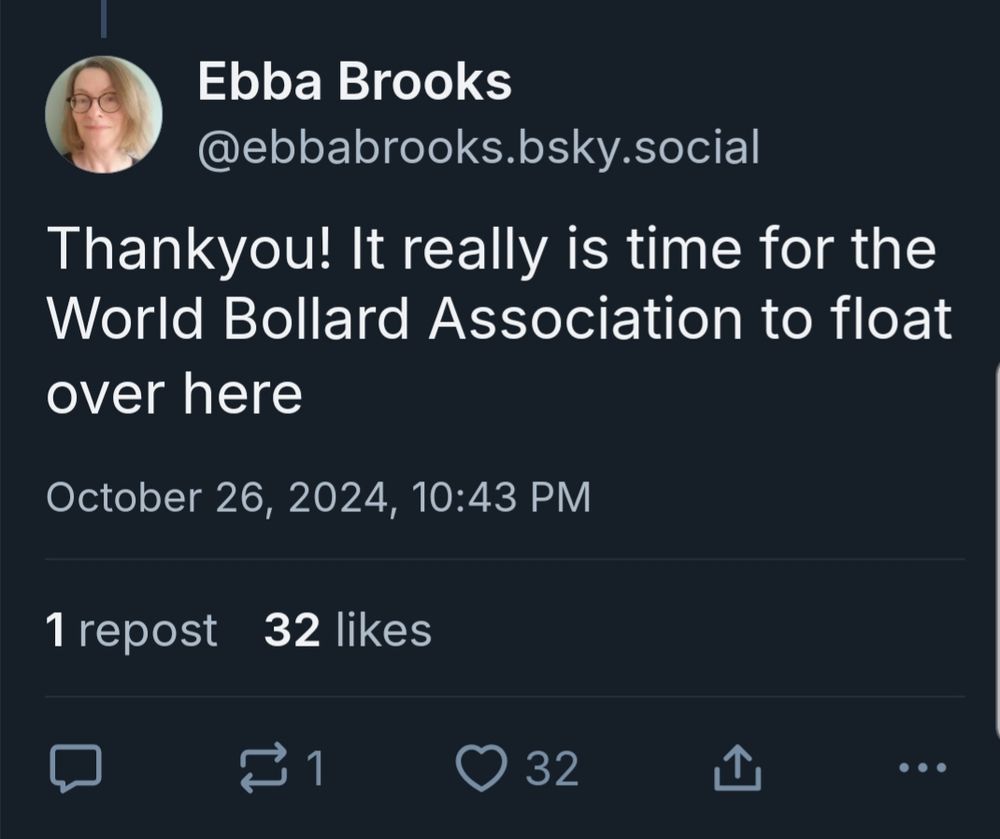Click the repost count next to arrows

point(313,766)
